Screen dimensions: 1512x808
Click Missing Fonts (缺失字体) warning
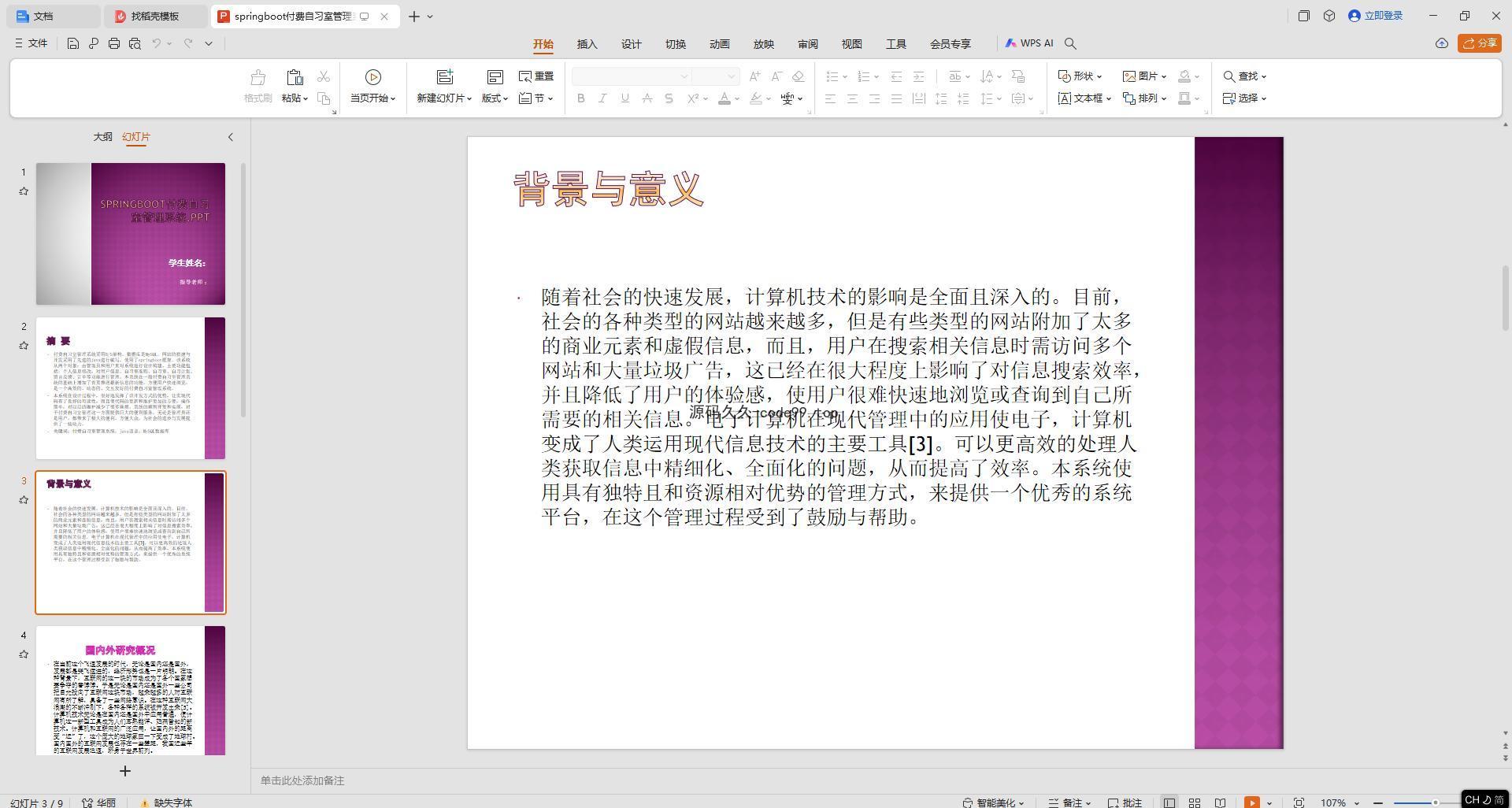coord(165,802)
